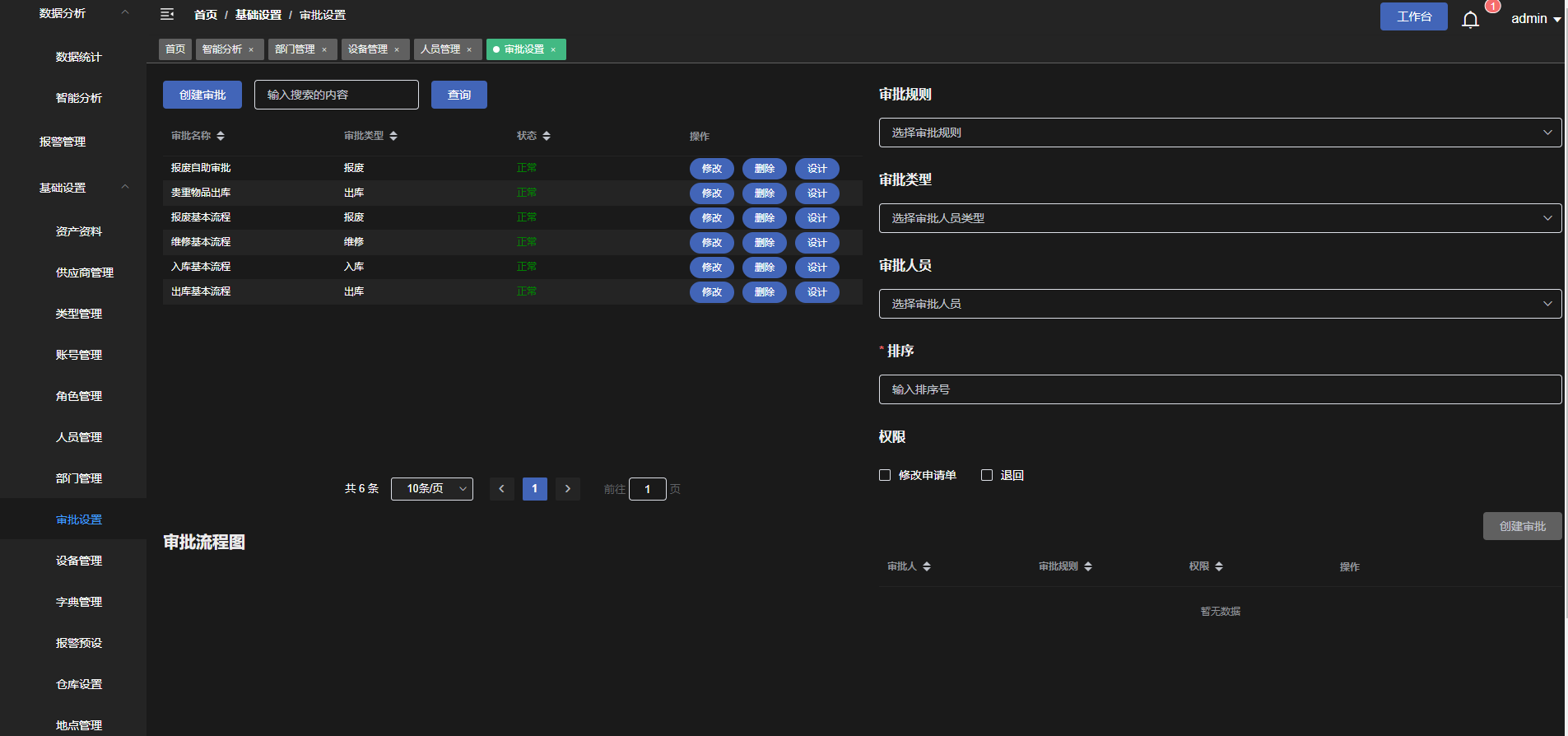
Task: Sort the lower table by 权限 column
Action: click(1219, 566)
